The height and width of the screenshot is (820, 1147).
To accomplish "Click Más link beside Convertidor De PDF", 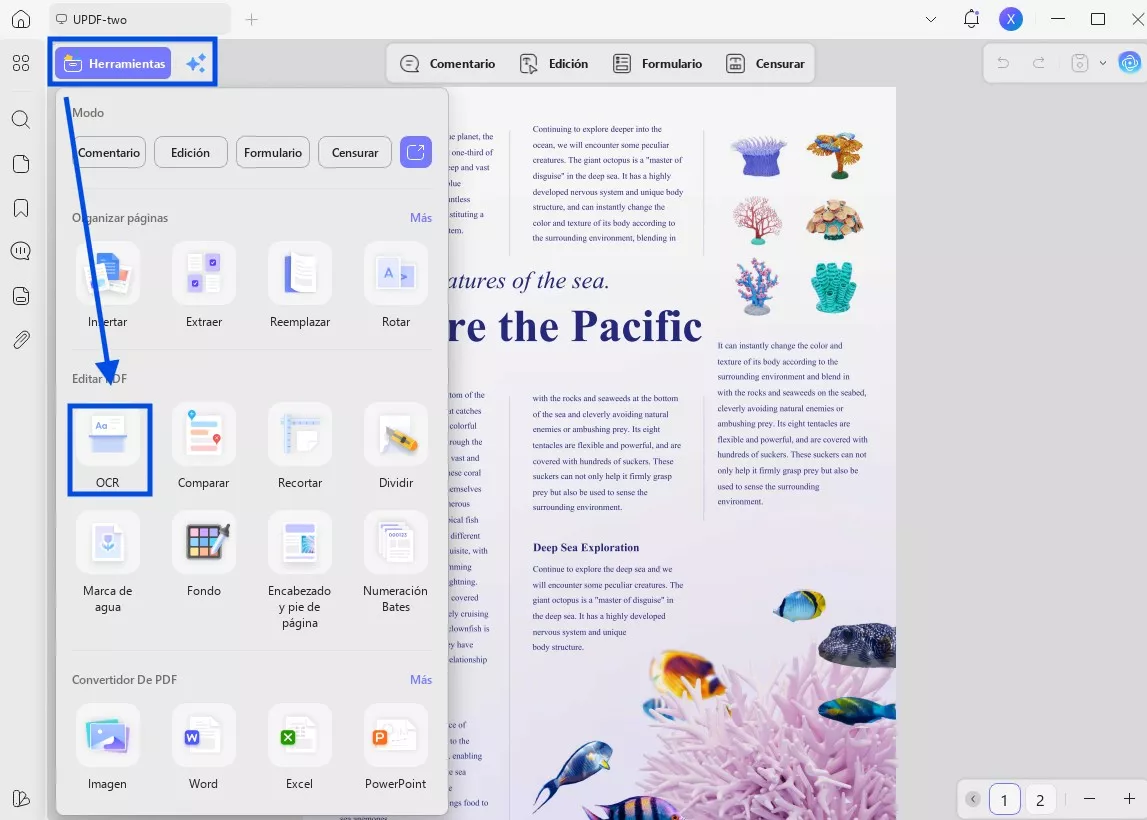I will [421, 680].
